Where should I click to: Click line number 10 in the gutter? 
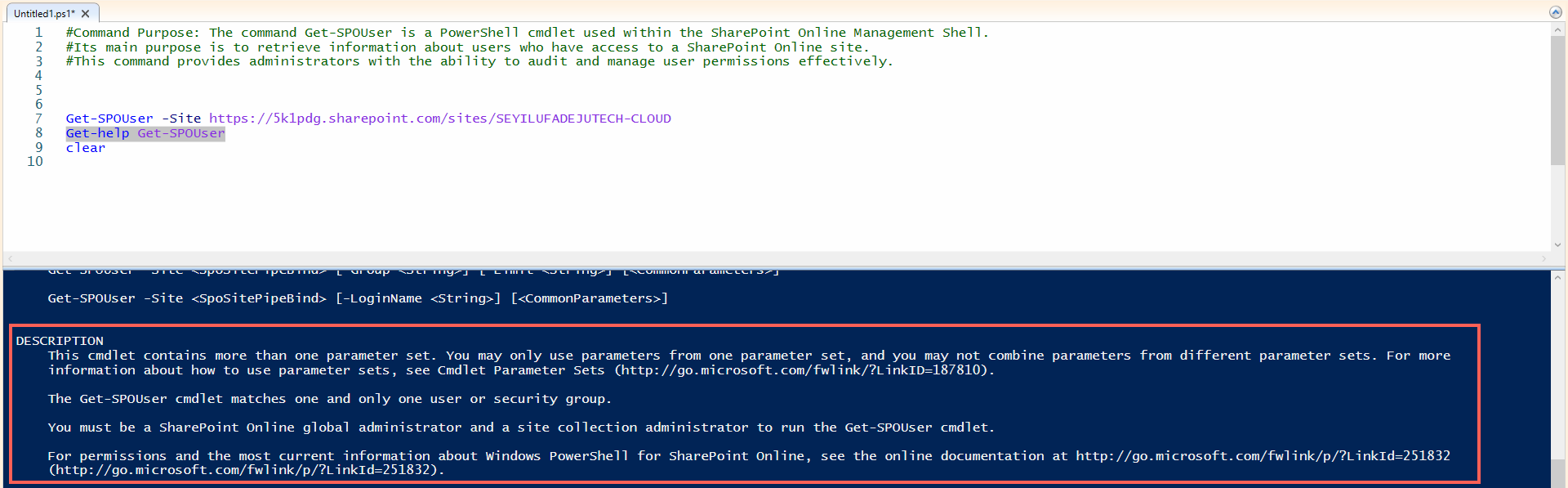[35, 162]
